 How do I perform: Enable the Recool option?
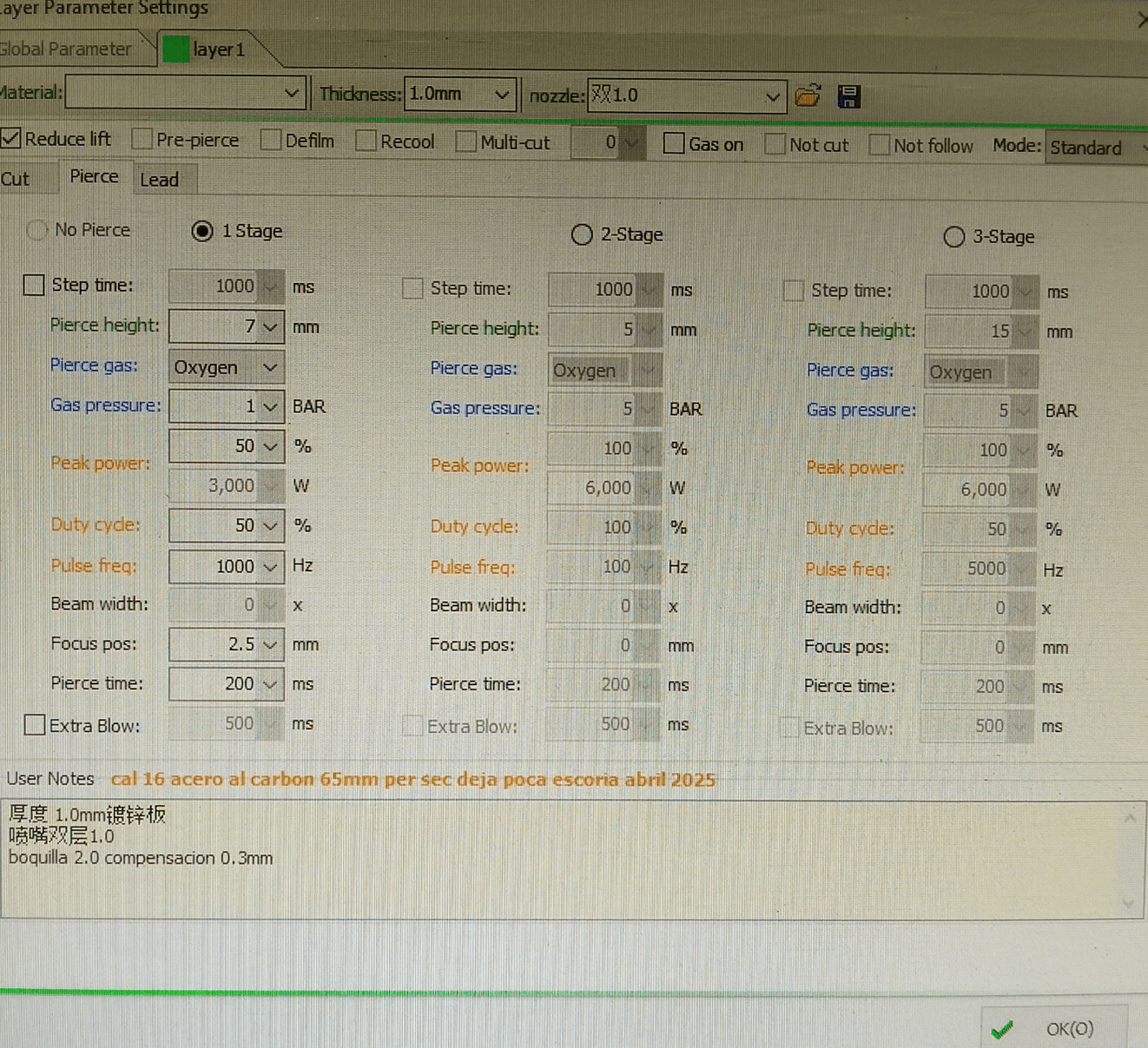(366, 141)
